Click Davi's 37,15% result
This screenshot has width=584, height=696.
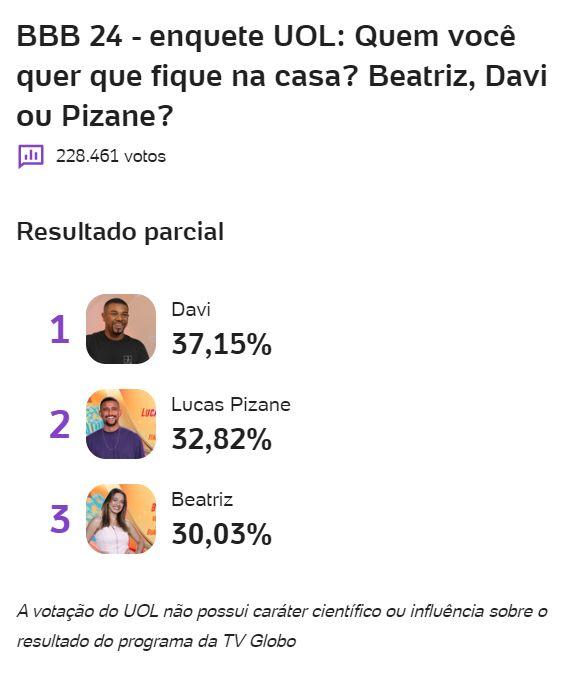point(221,344)
